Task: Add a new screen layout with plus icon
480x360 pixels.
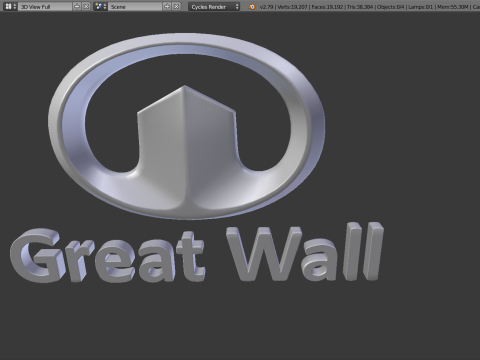Action: (x=77, y=6)
